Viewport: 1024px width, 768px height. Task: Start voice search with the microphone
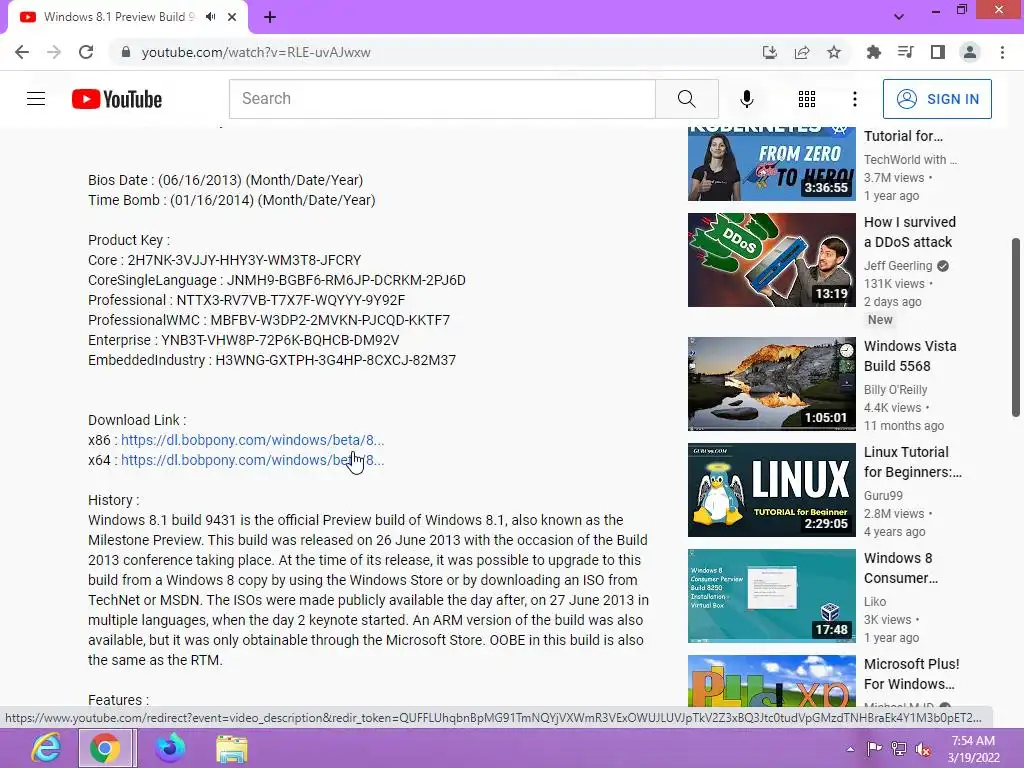tap(746, 99)
